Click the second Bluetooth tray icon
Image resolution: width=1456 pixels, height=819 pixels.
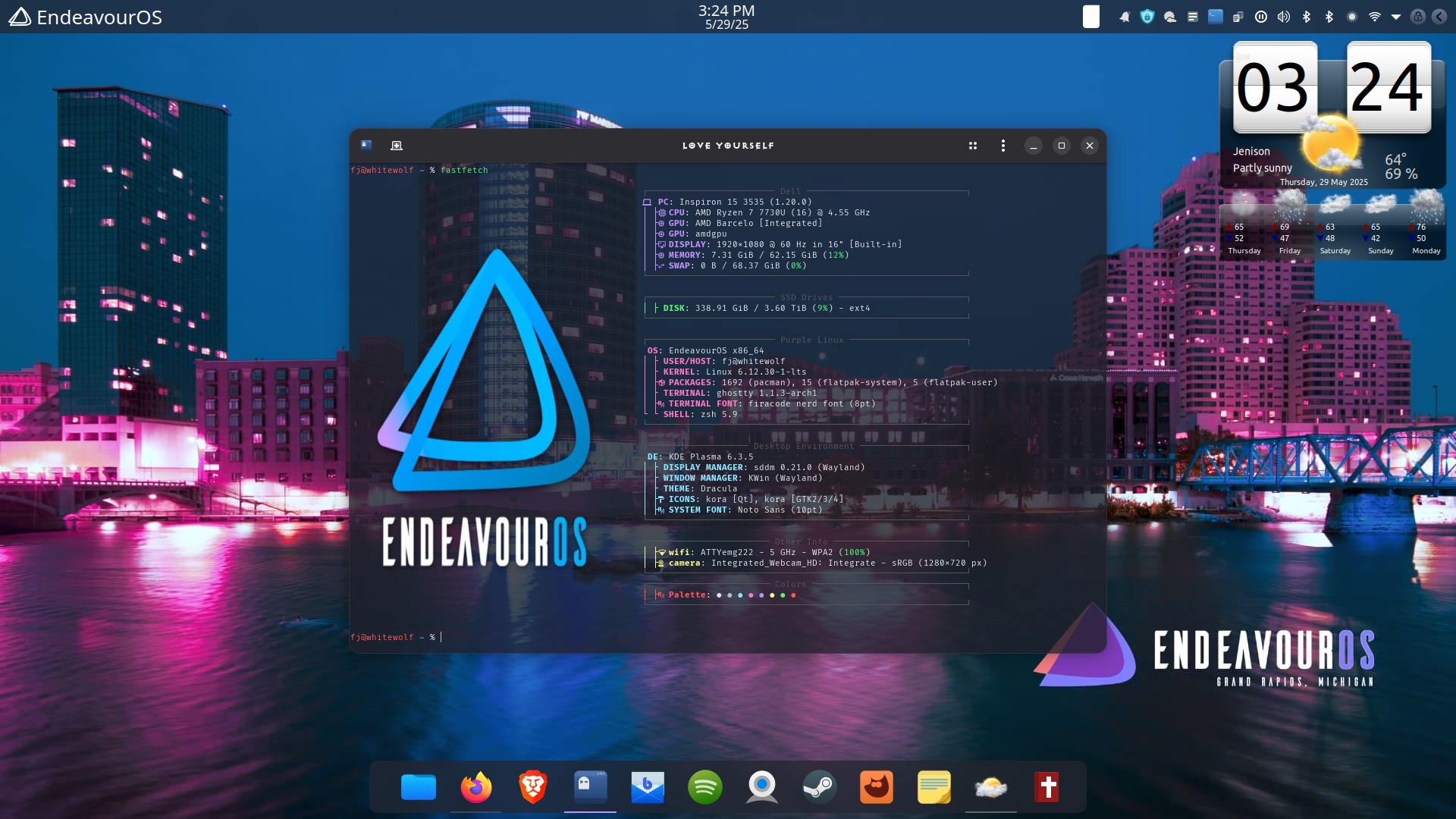click(x=1329, y=17)
